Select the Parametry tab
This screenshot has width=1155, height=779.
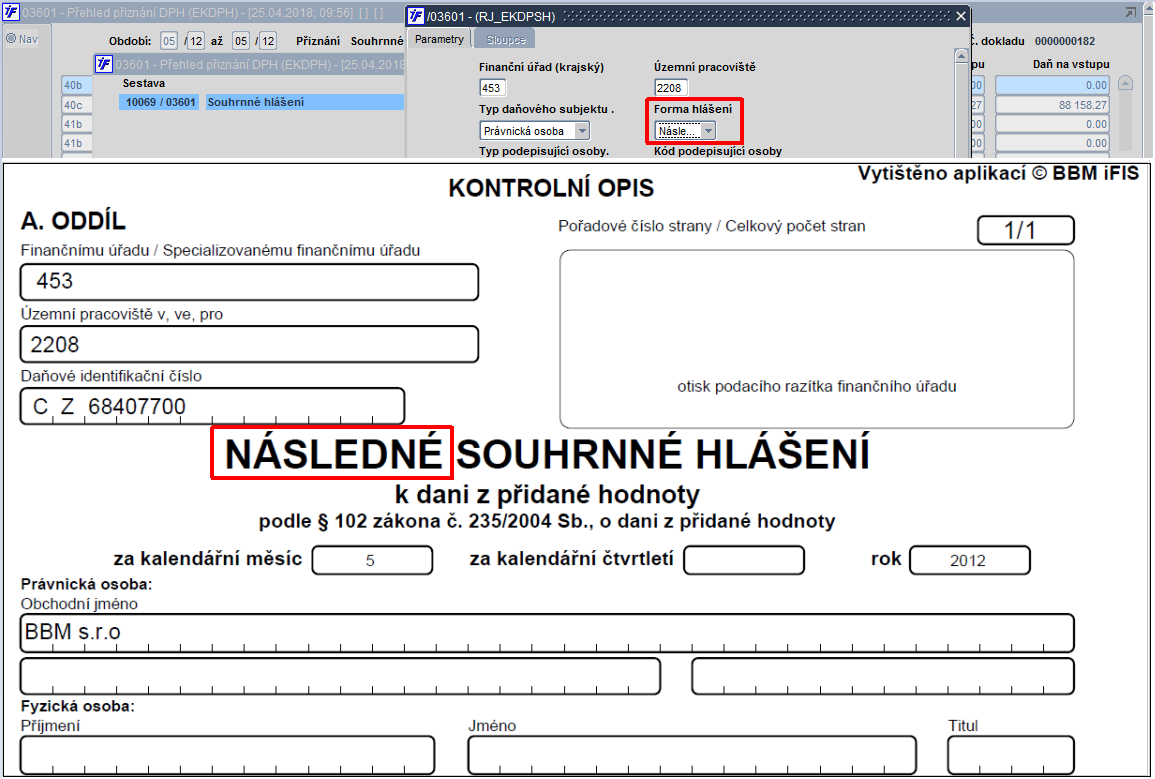[x=439, y=39]
